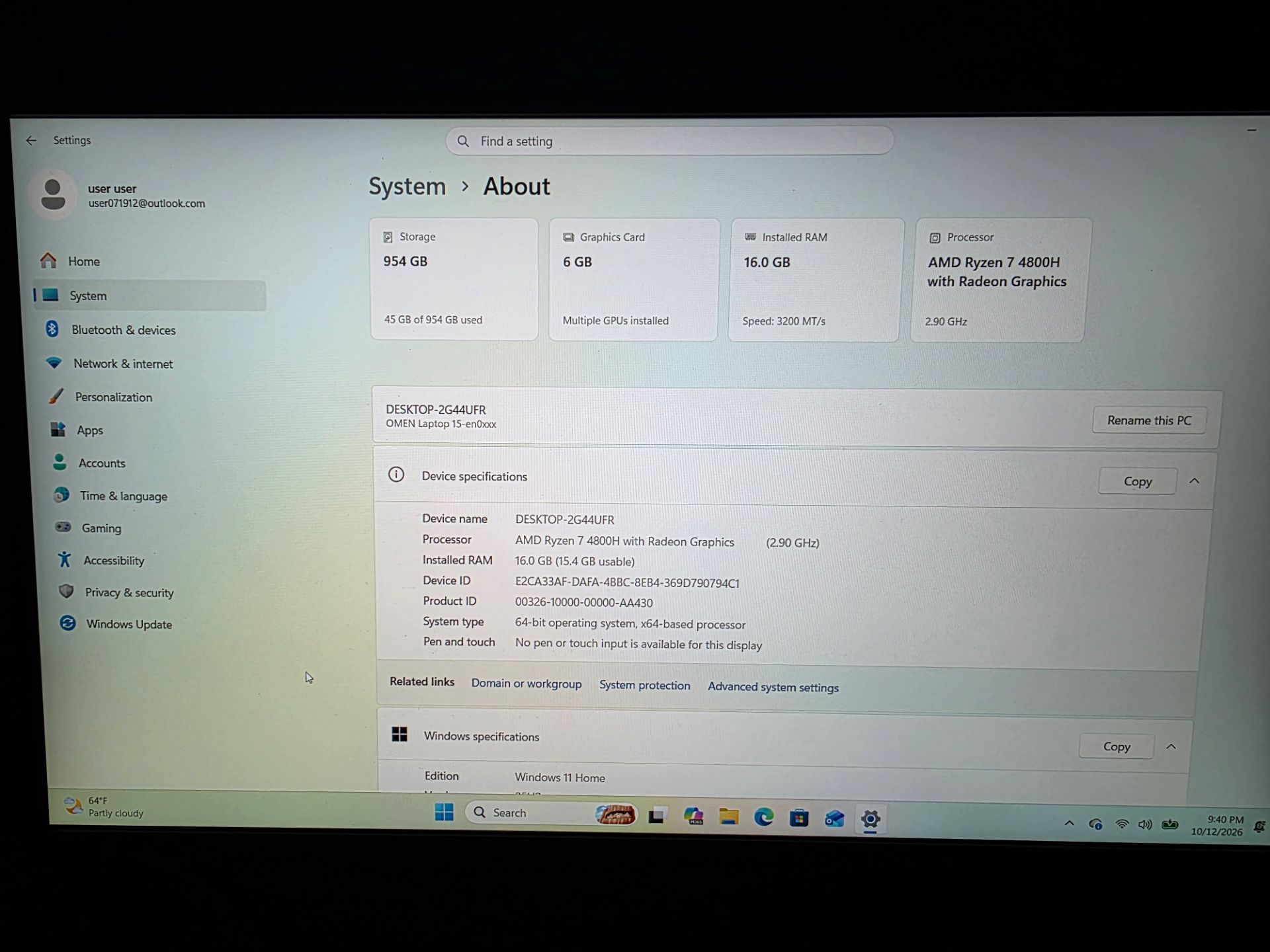Open Microsoft Store from the taskbar
The width and height of the screenshot is (1270, 952).
[x=799, y=818]
